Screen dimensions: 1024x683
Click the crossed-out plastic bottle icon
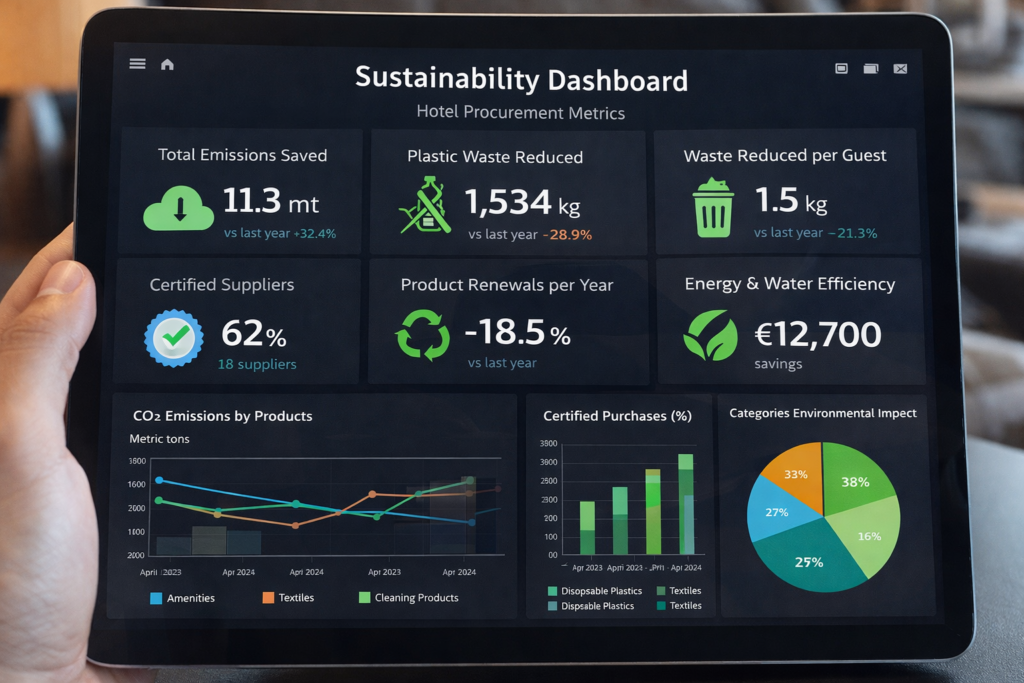[425, 205]
